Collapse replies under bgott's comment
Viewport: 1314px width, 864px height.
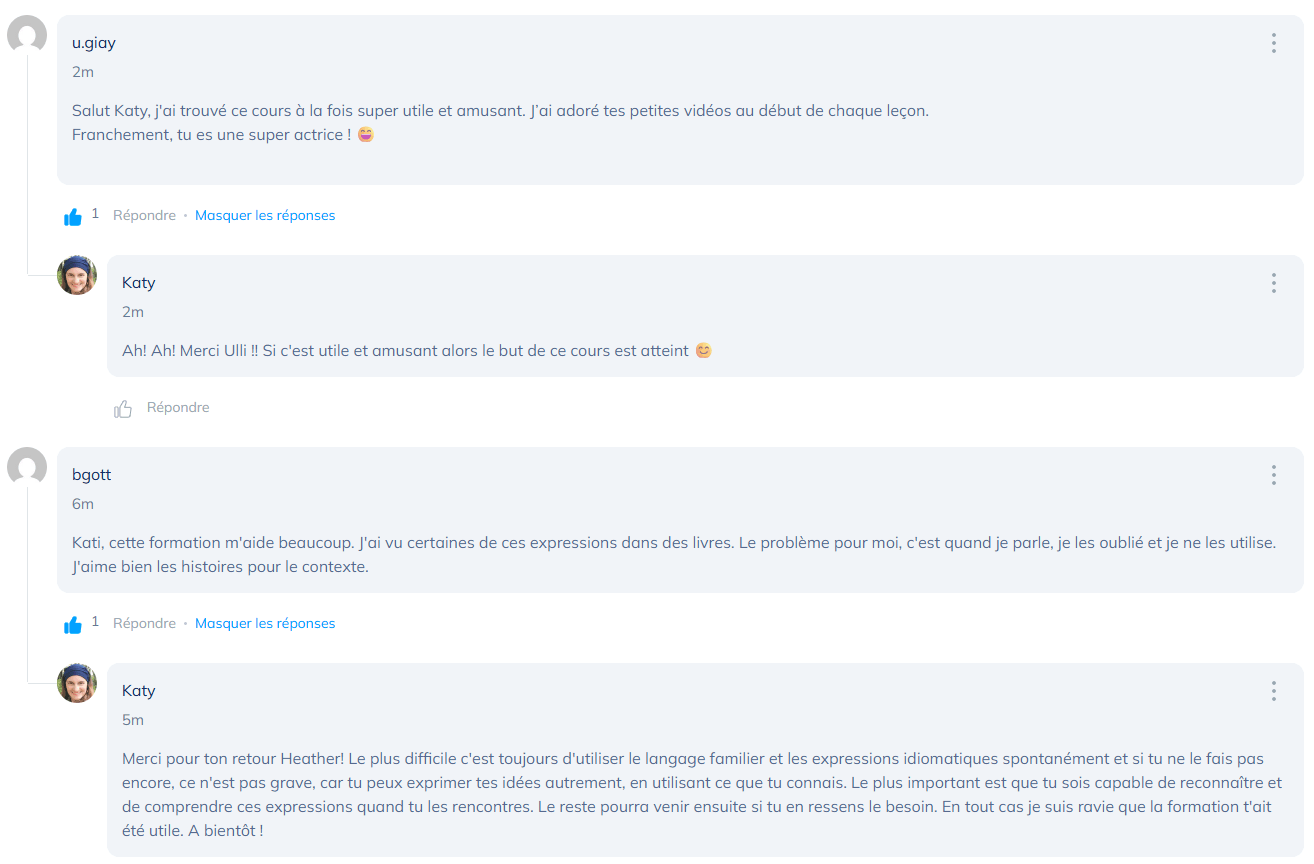coord(265,623)
